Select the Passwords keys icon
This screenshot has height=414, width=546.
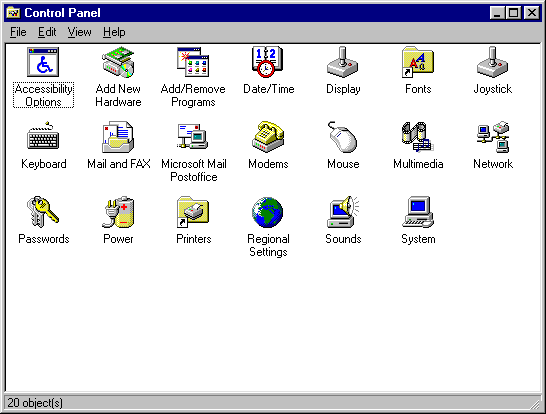click(43, 212)
